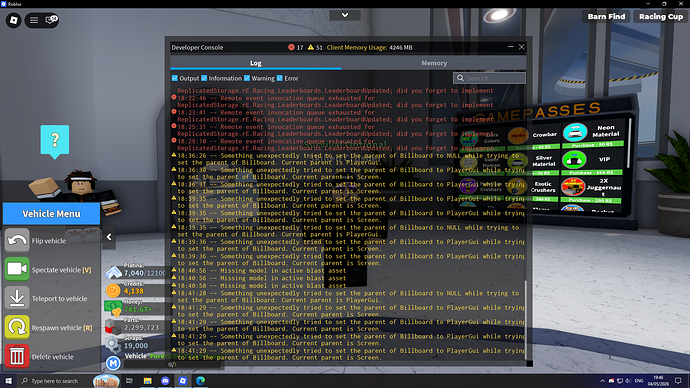Click the Delete vehicle label

click(x=53, y=357)
